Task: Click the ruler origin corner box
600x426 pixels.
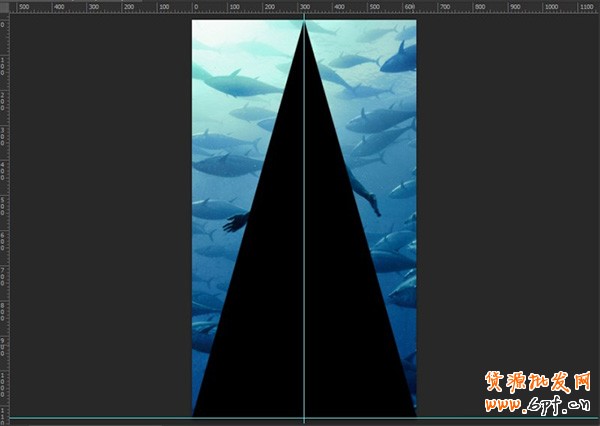Action: click(x=4, y=6)
